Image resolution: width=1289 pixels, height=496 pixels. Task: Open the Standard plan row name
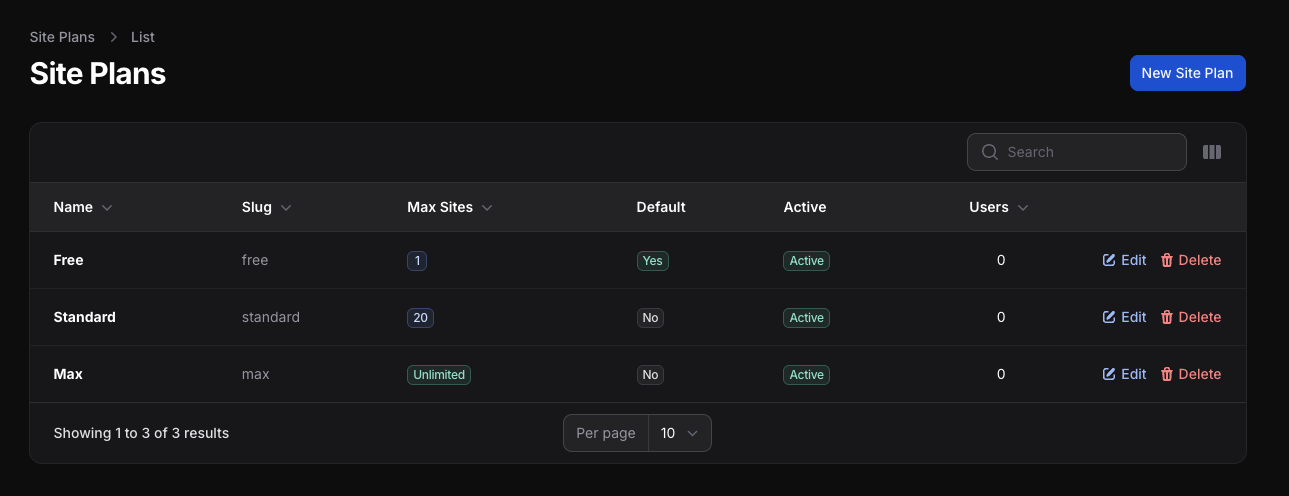[x=85, y=317]
